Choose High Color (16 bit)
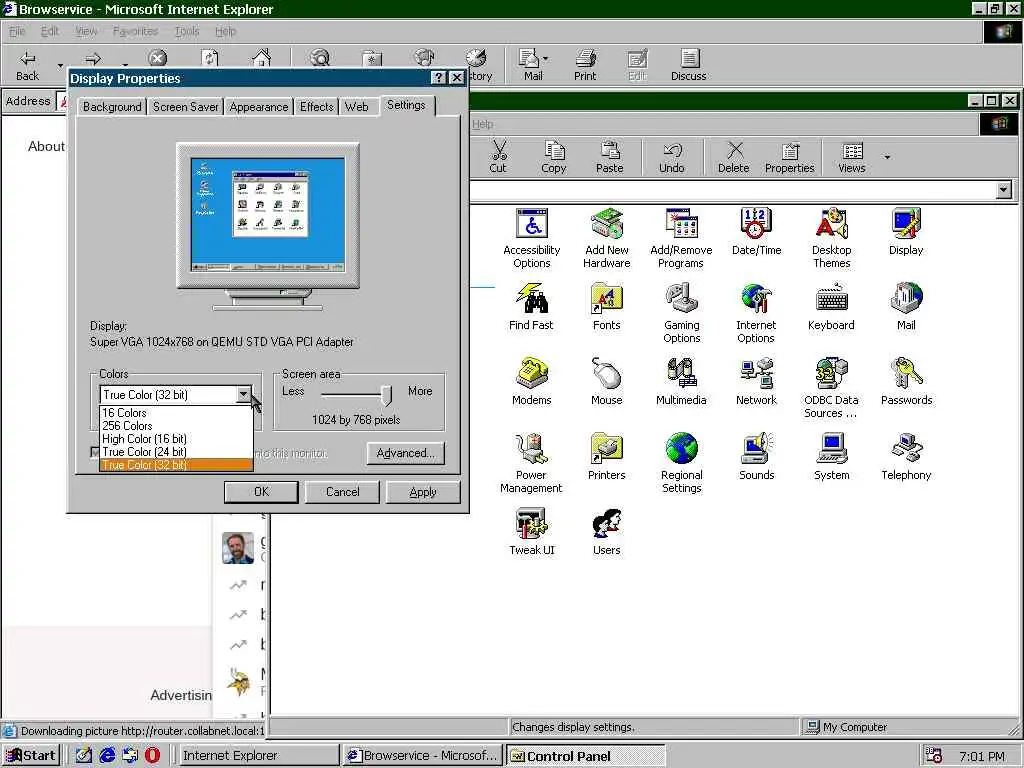Viewport: 1024px width, 768px height. (176, 439)
